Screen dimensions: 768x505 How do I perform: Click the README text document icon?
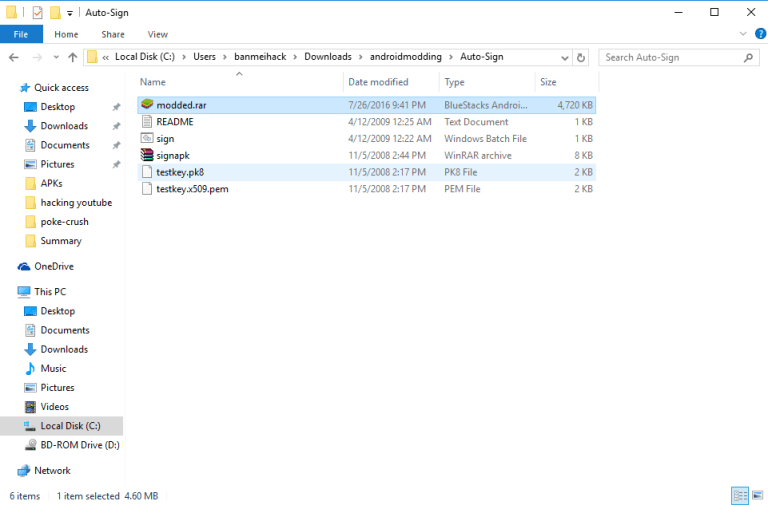pyautogui.click(x=147, y=121)
